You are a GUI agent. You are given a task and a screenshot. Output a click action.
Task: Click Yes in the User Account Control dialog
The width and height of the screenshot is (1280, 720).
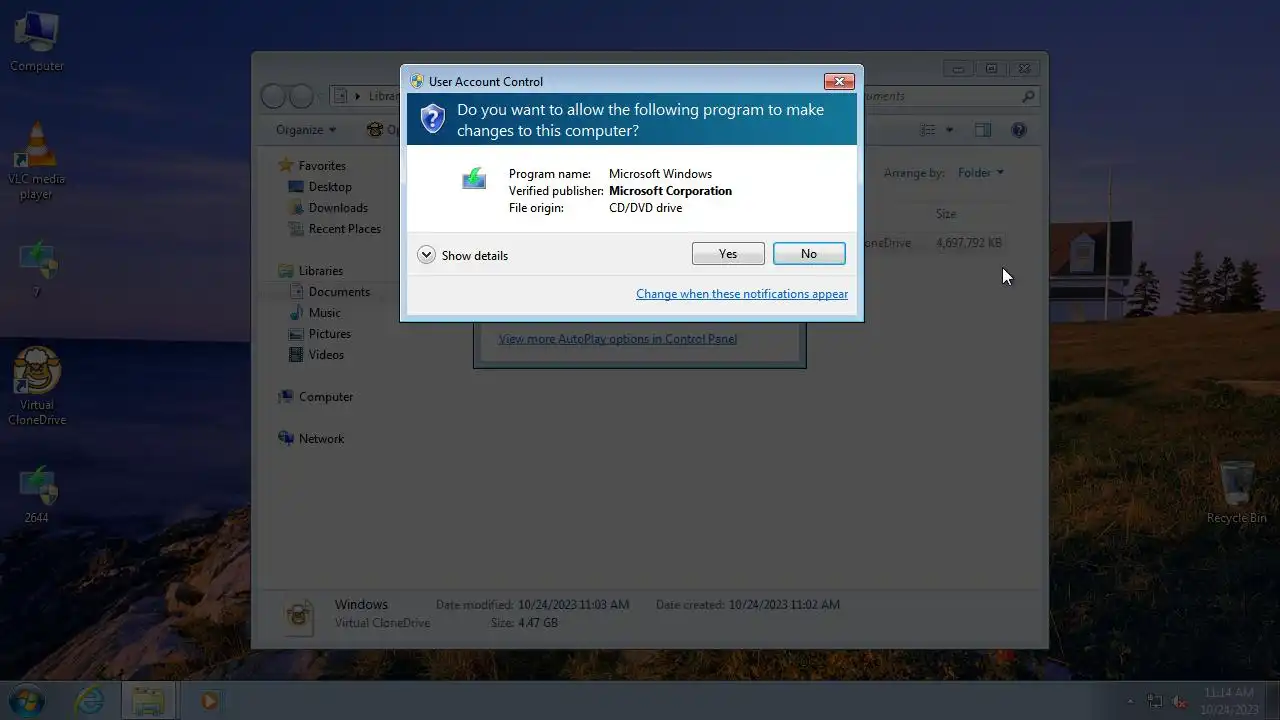[x=728, y=254]
